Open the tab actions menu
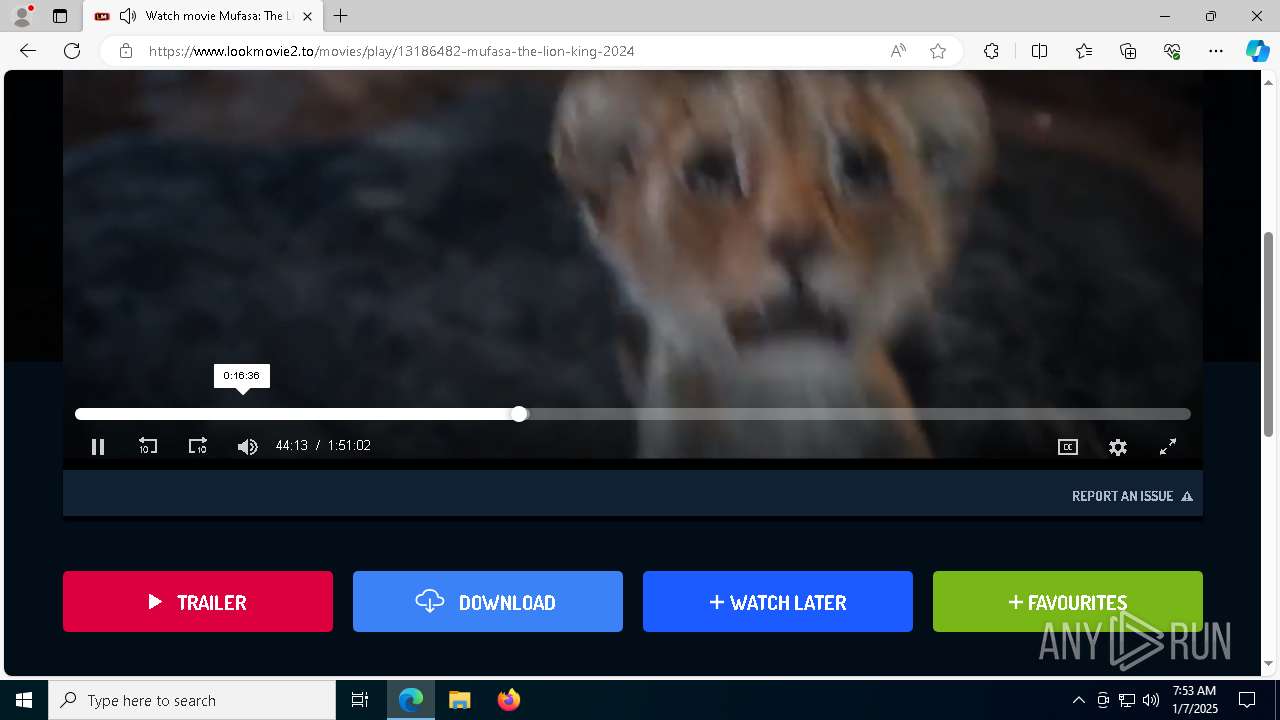Viewport: 1280px width, 720px height. (x=60, y=16)
